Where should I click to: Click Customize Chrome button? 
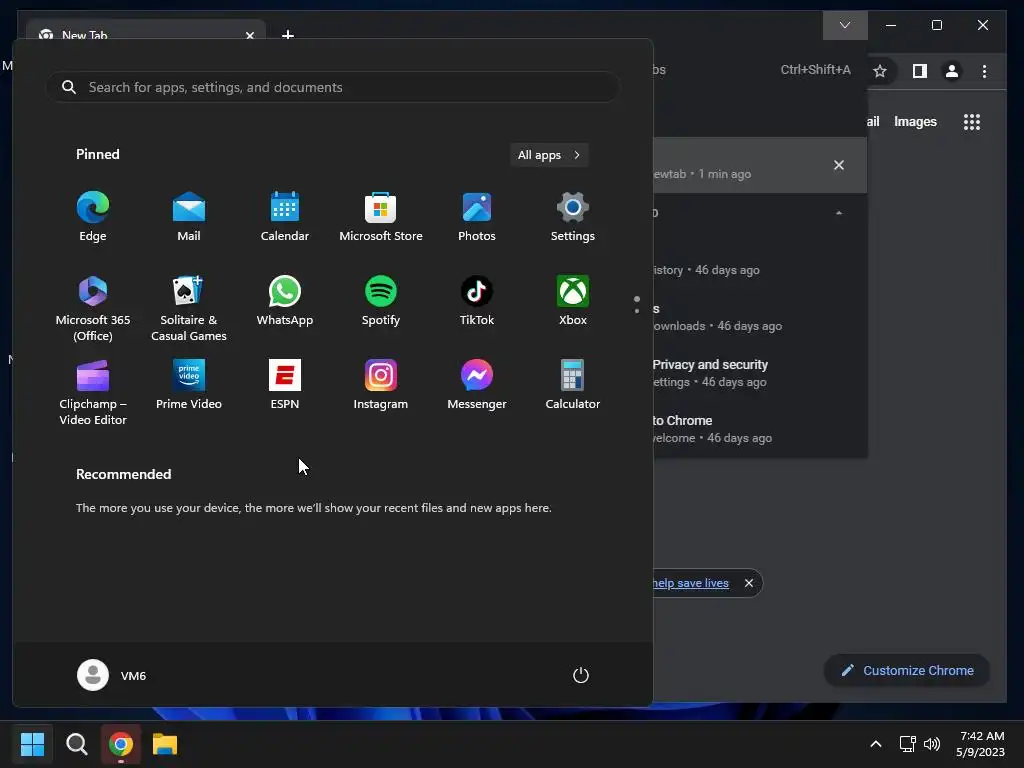(x=907, y=671)
